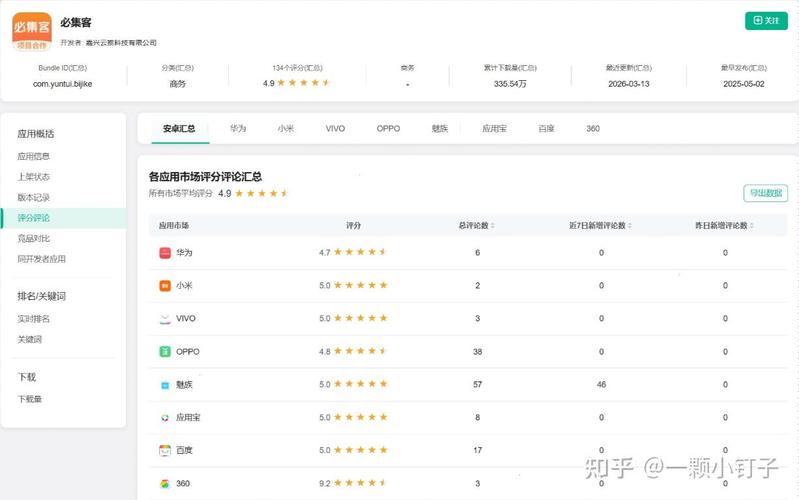Image resolution: width=799 pixels, height=500 pixels.
Task: Click the 评分 column header
Action: click(x=353, y=225)
